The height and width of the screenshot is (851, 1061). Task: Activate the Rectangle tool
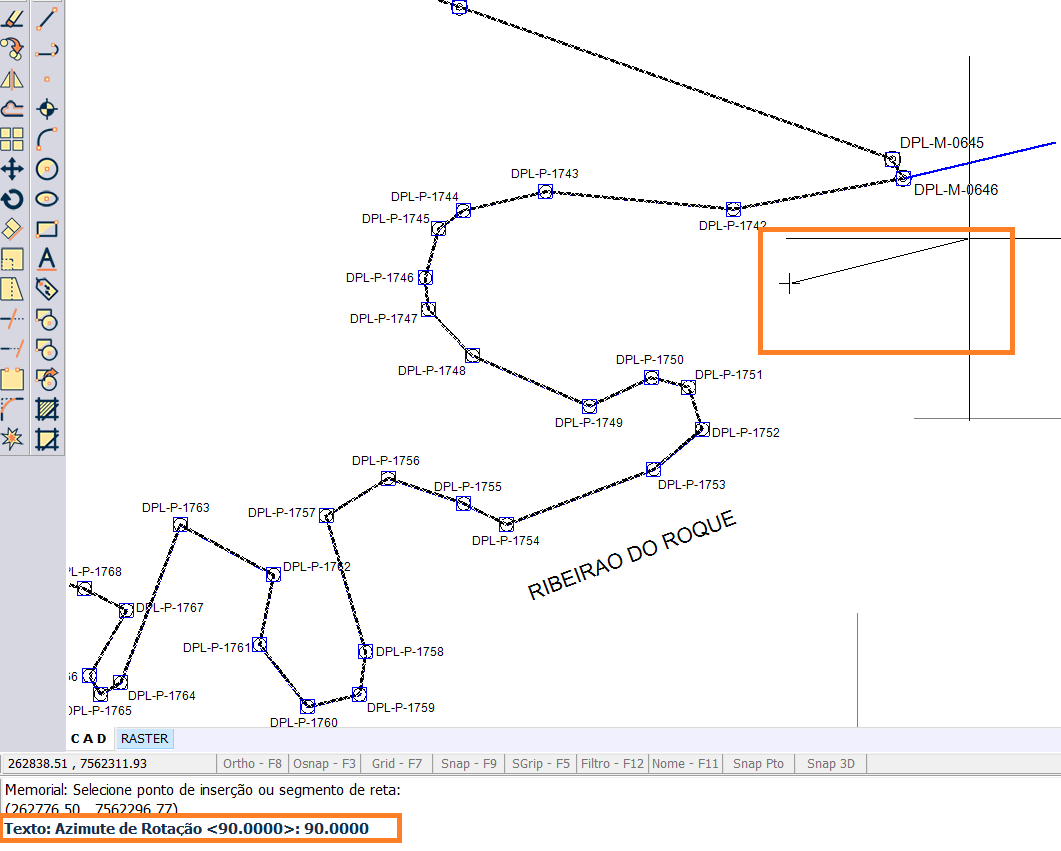(47, 229)
